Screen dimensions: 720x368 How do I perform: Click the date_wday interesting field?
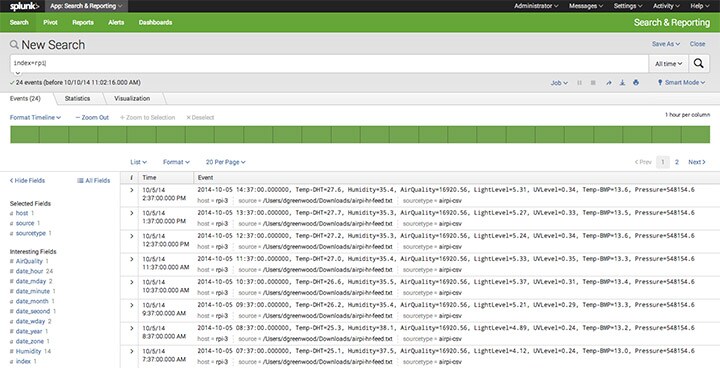point(30,322)
